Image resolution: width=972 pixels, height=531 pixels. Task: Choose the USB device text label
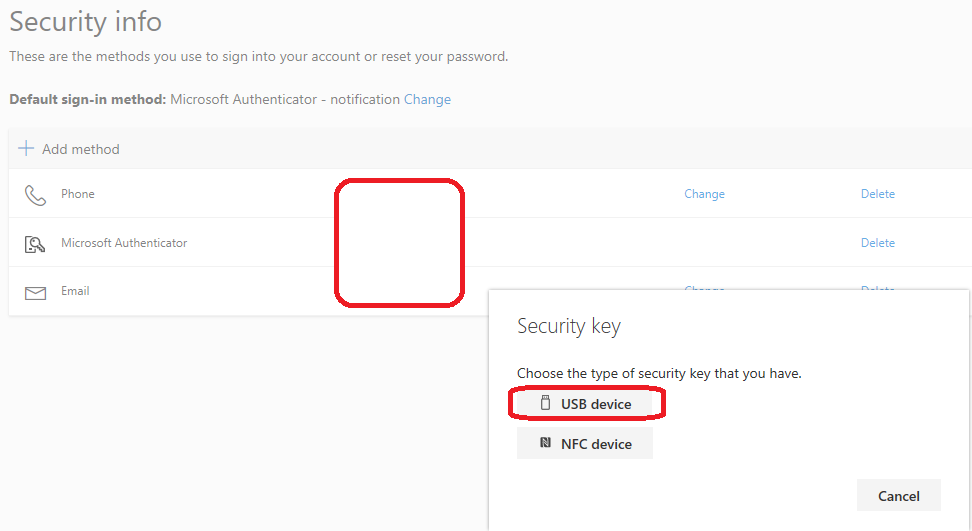coord(596,404)
